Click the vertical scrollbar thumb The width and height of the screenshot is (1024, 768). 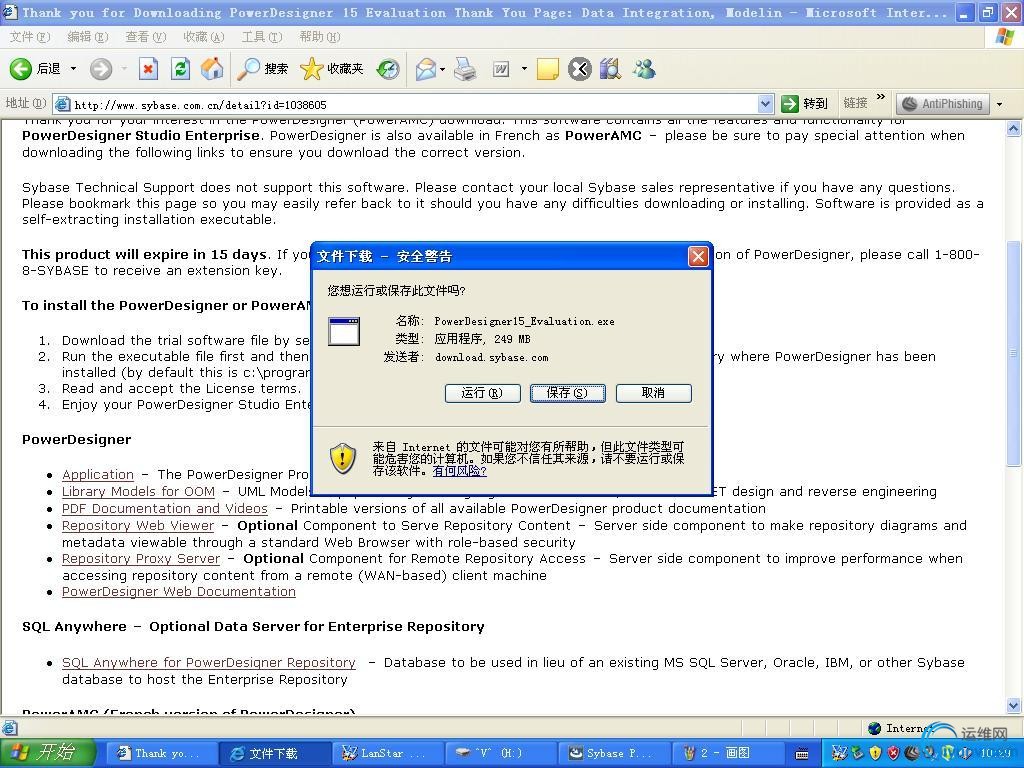click(x=1014, y=353)
